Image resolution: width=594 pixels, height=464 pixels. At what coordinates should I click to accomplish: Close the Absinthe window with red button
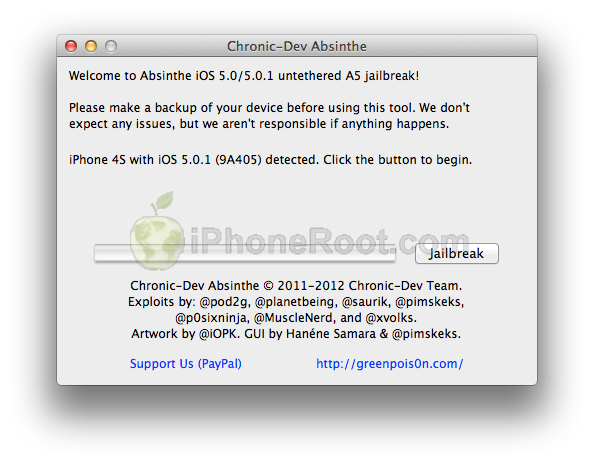pos(71,46)
